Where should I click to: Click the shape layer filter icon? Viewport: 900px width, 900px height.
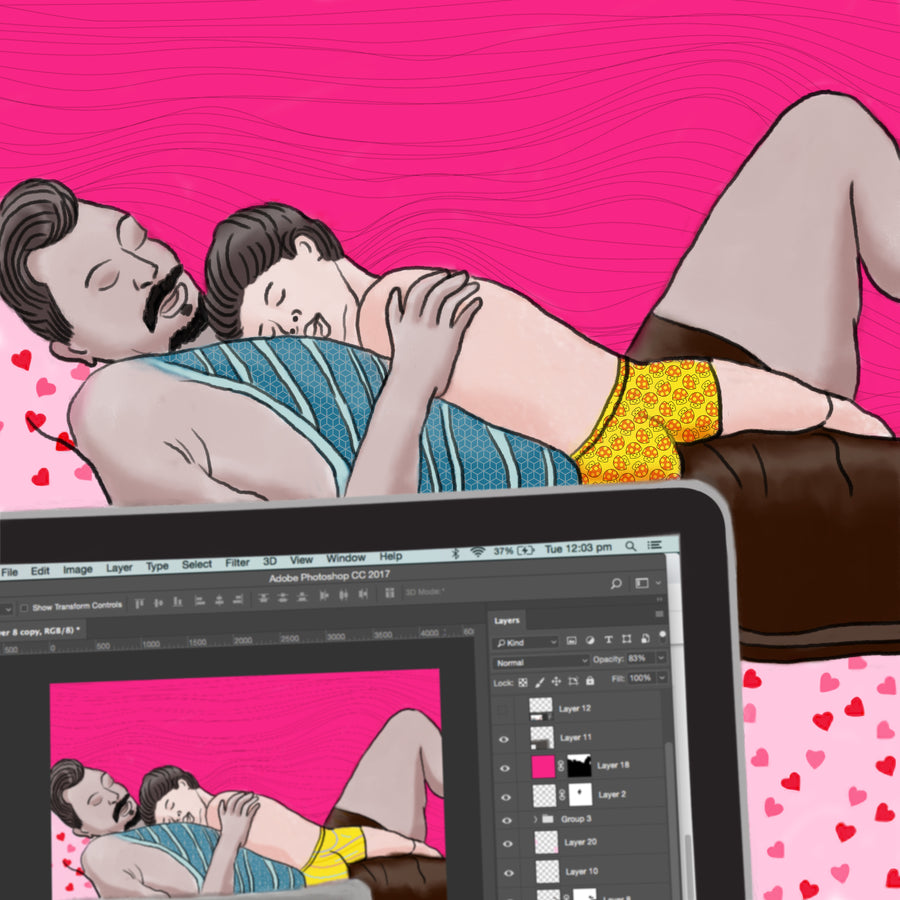pos(626,640)
